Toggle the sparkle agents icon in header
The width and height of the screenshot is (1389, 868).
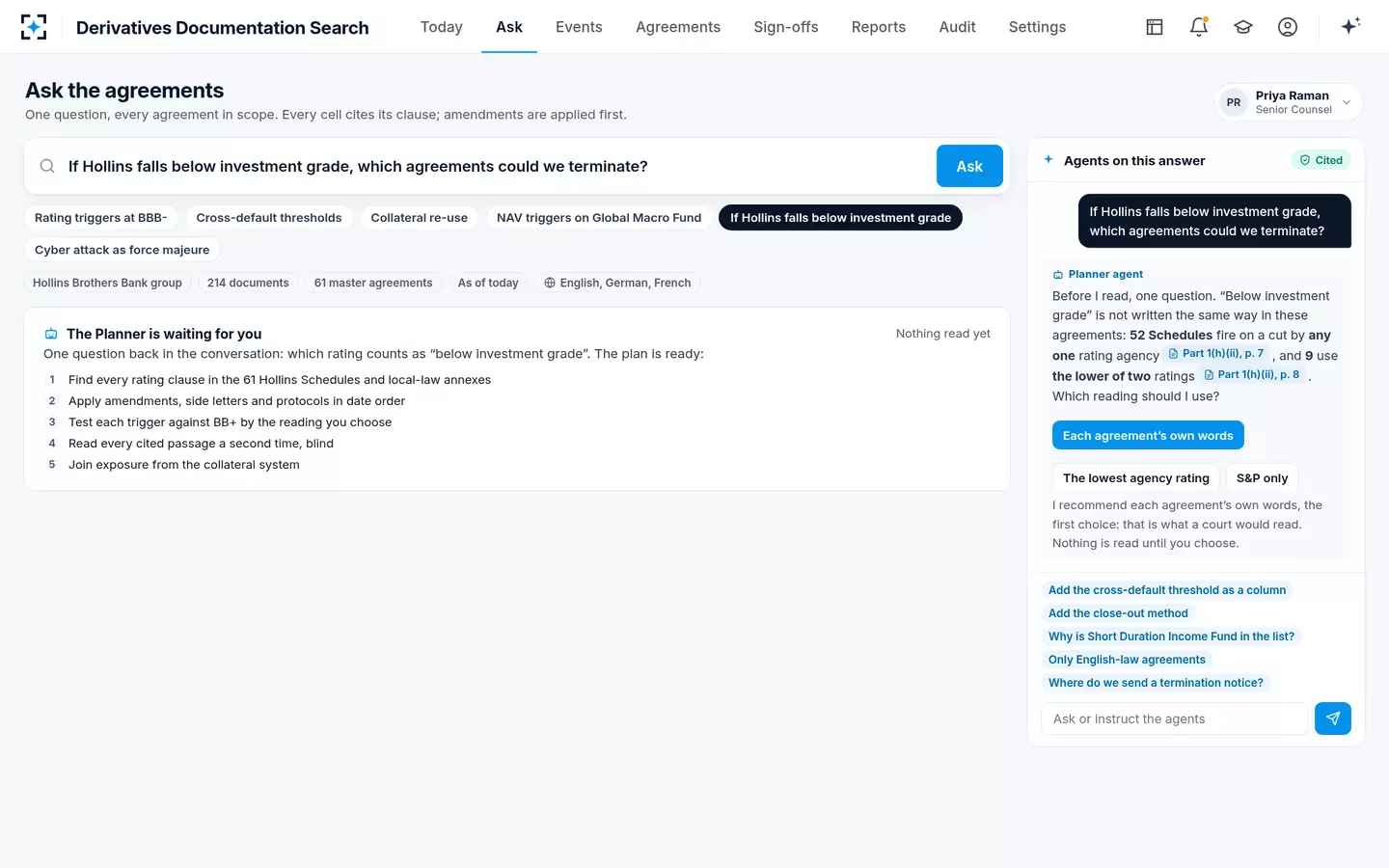(x=1350, y=27)
